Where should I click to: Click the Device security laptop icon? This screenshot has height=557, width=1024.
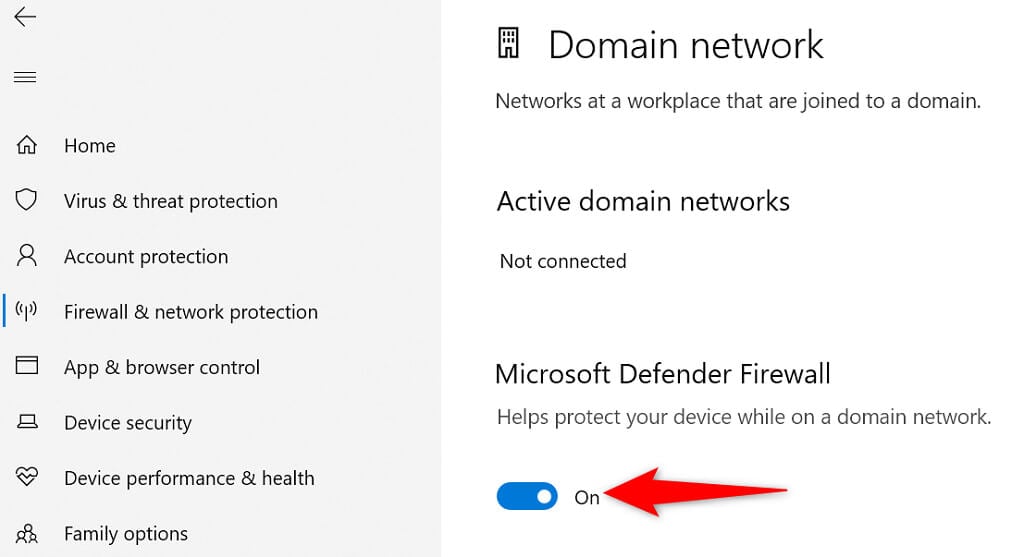tap(26, 423)
